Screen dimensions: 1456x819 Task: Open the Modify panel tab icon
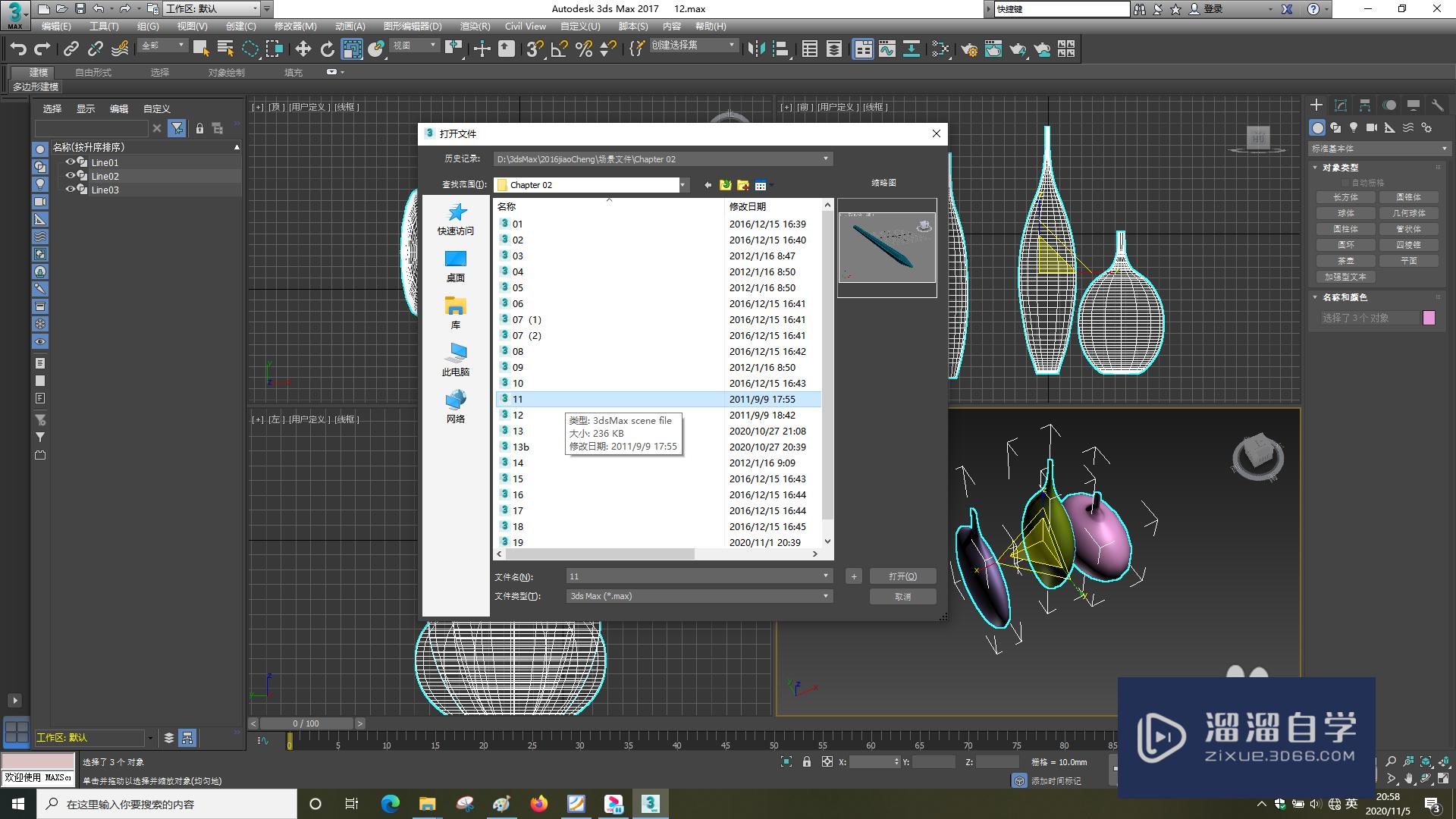click(x=1341, y=105)
